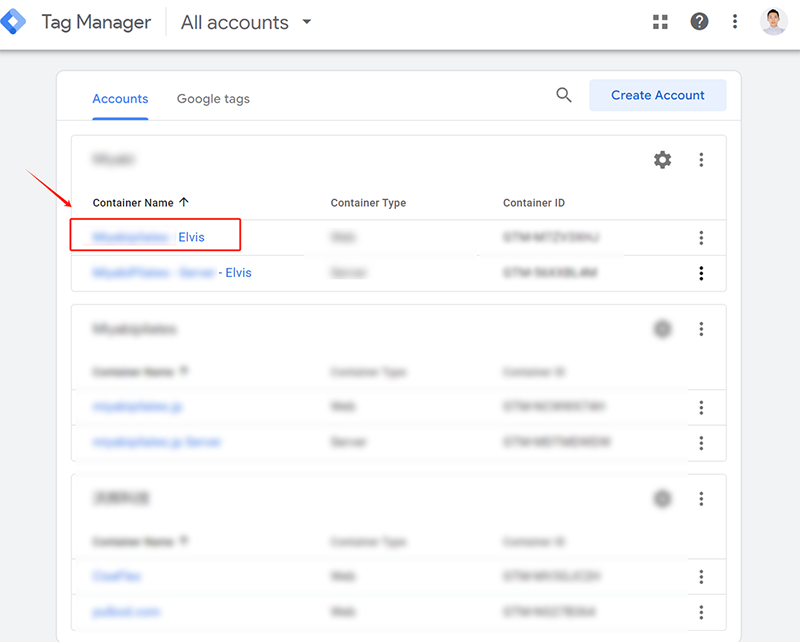Switch to the Google tags tab
Screen dimensions: 800x642
click(x=213, y=99)
